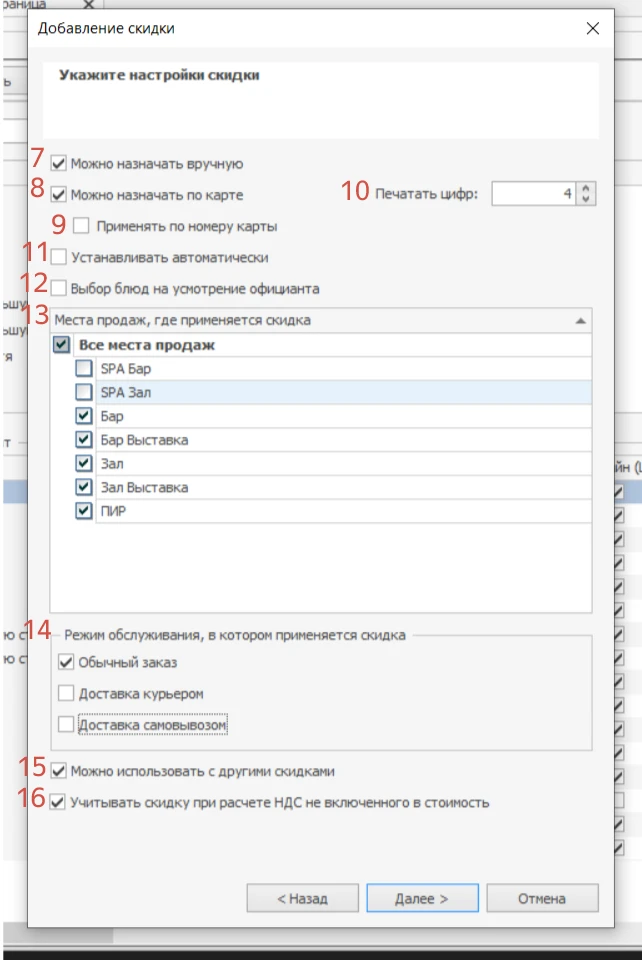Close the 'Добавление скидки' dialog
This screenshot has height=960, width=642.
pyautogui.click(x=592, y=28)
